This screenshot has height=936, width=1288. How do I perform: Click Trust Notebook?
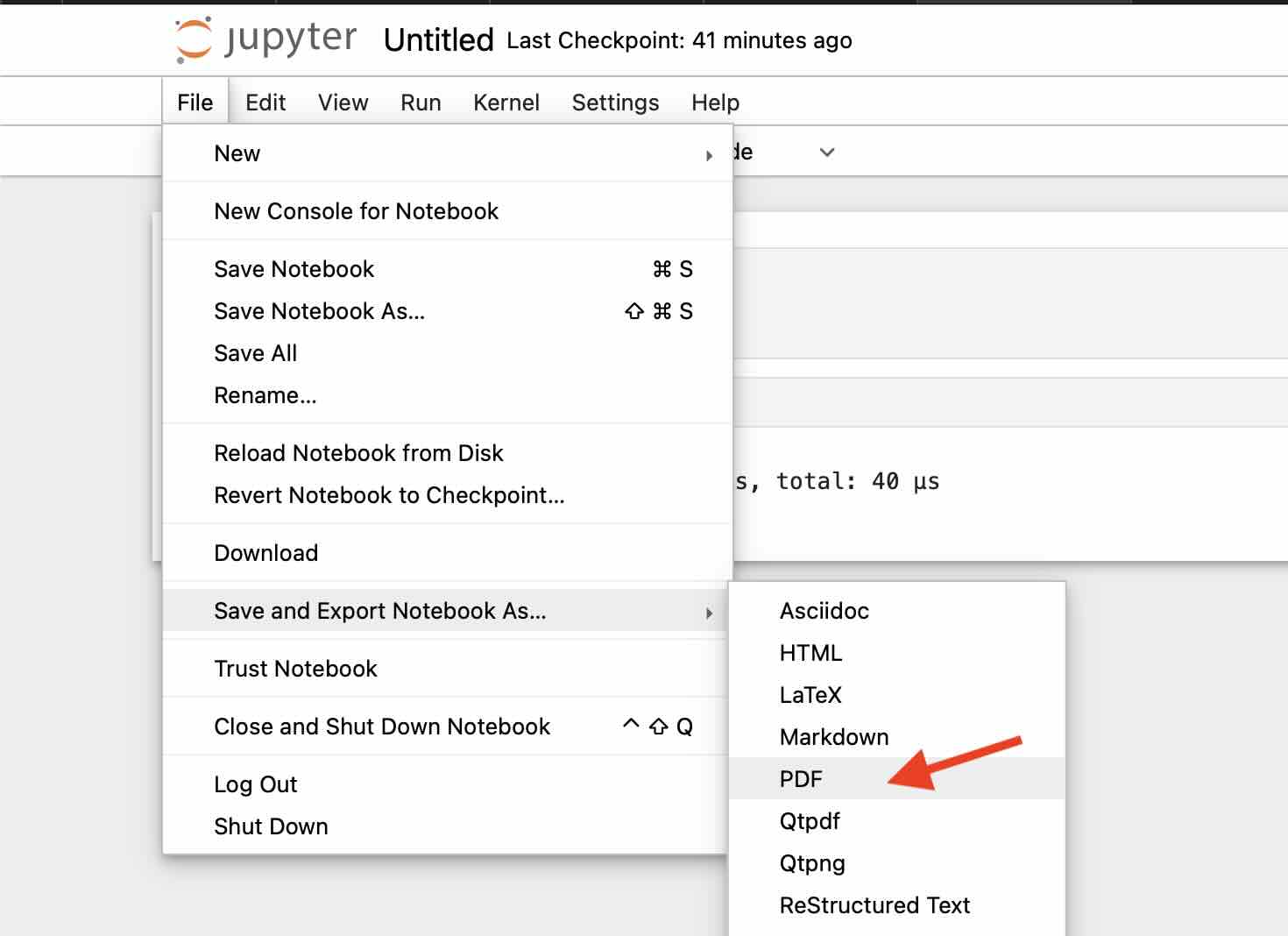[295, 669]
